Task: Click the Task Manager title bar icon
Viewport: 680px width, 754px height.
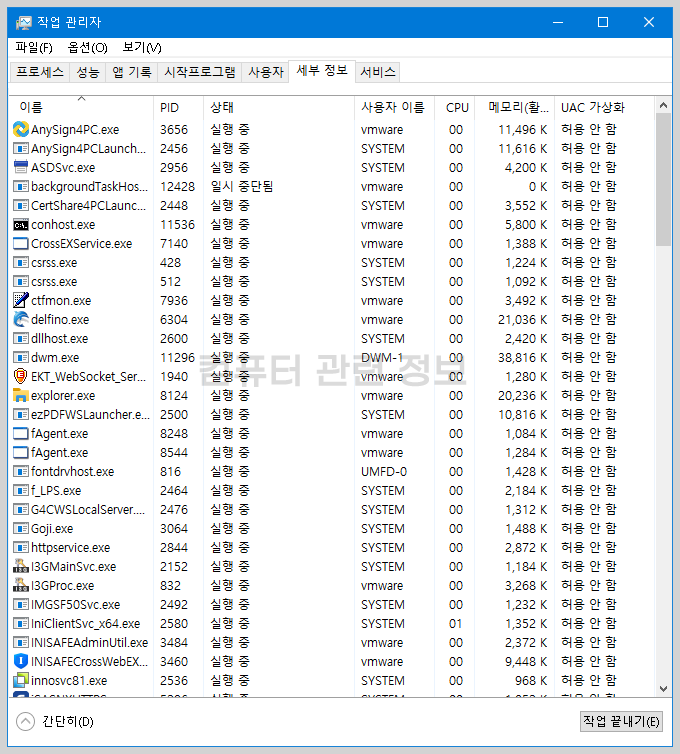Action: (24, 23)
